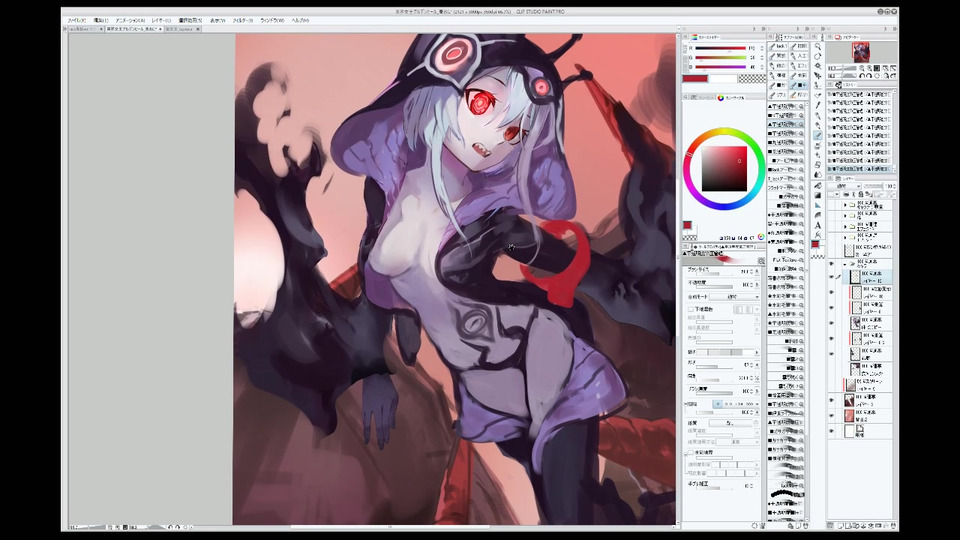Open the ヘルプ (Help) menu
Viewport: 960px width, 540px height.
(300, 20)
